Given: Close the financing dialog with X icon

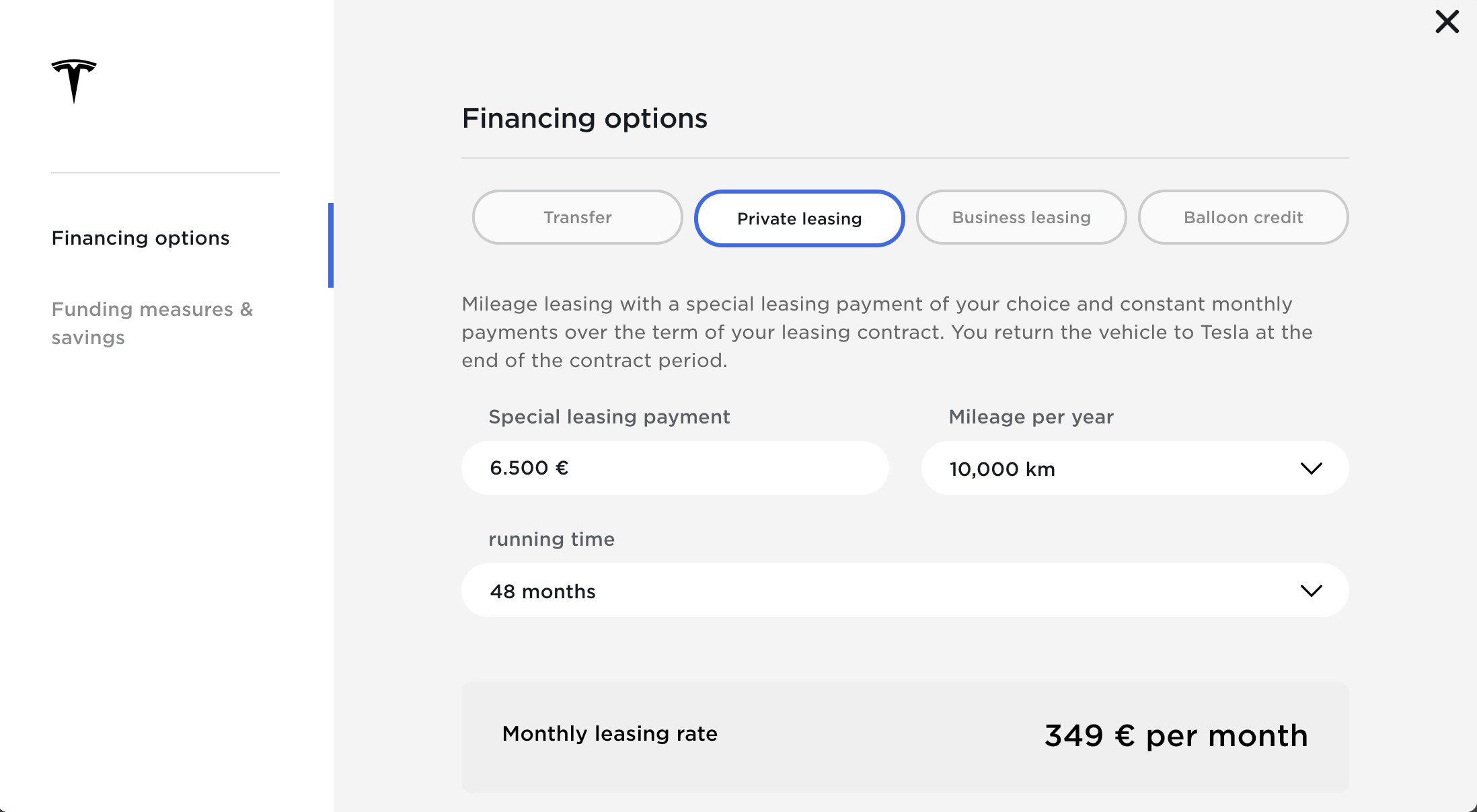Looking at the screenshot, I should (x=1447, y=22).
